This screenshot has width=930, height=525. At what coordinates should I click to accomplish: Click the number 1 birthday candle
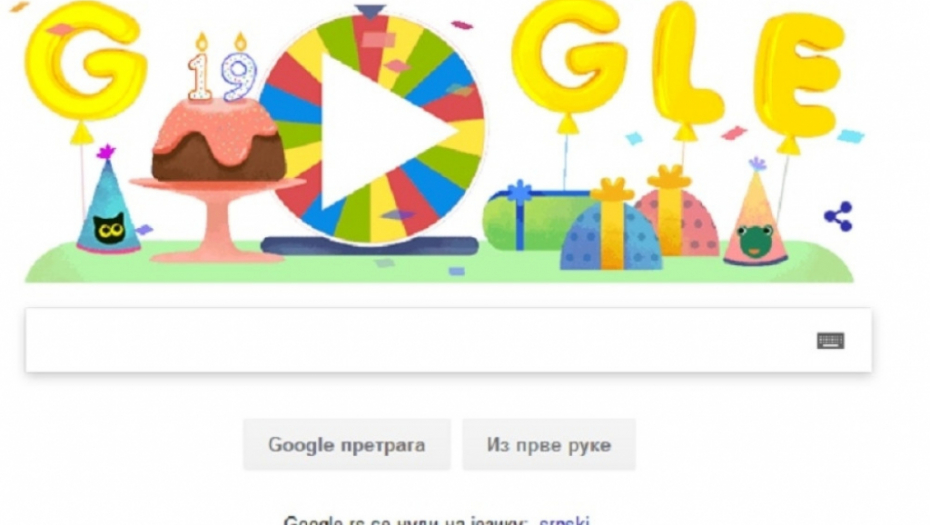pyautogui.click(x=200, y=68)
